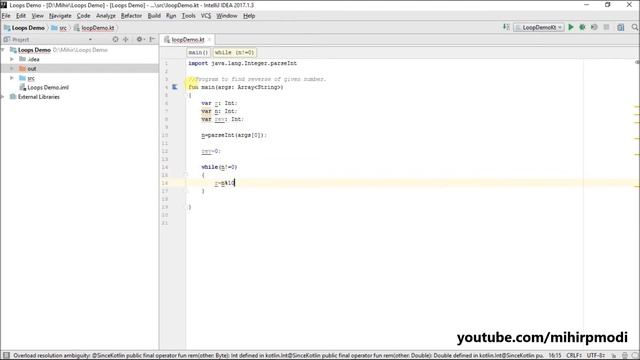This screenshot has height=360, width=640.
Task: Collapse the Loops Demo root node
Action: (3, 50)
